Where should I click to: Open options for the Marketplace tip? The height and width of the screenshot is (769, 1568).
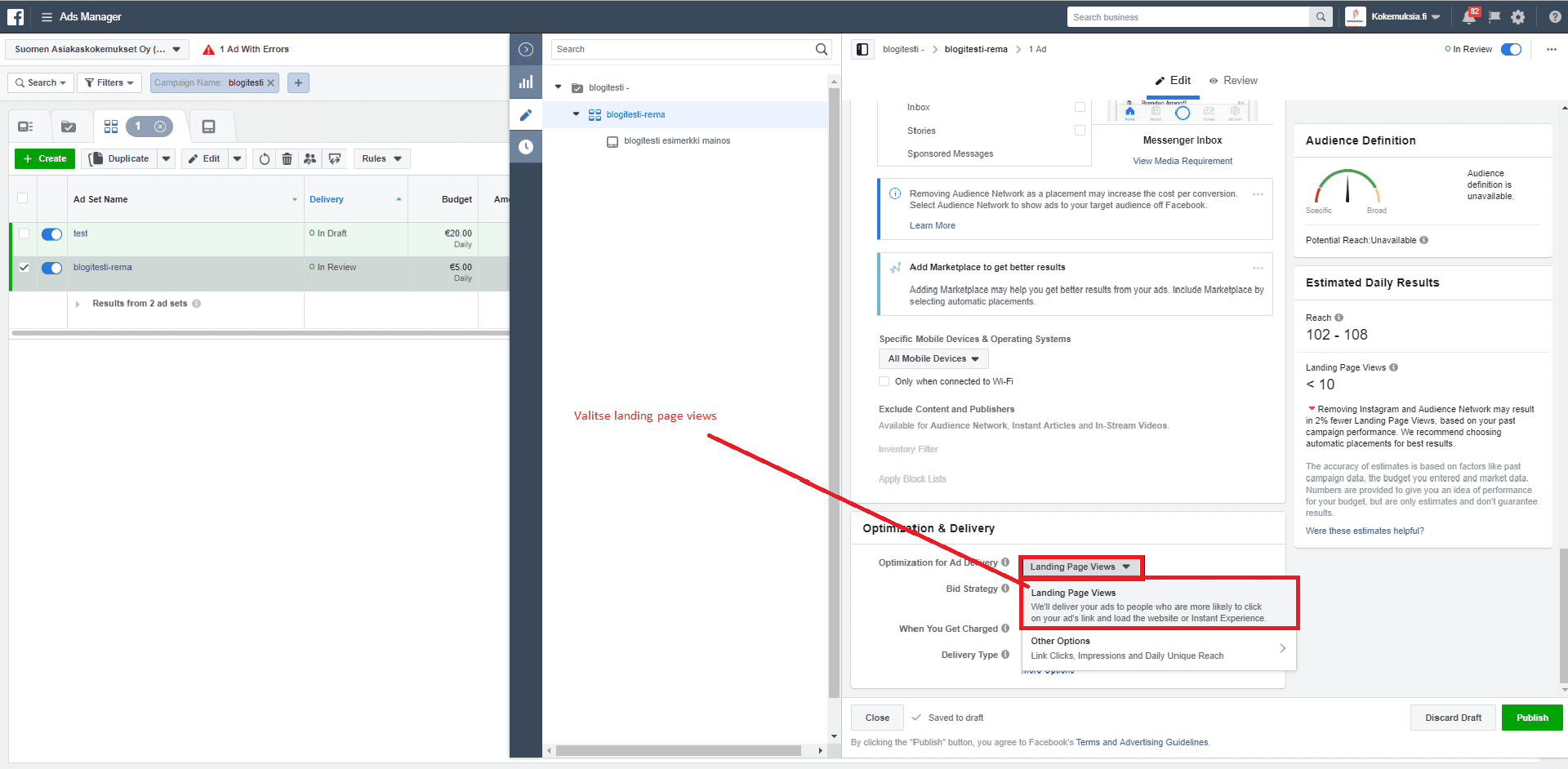tap(1258, 268)
